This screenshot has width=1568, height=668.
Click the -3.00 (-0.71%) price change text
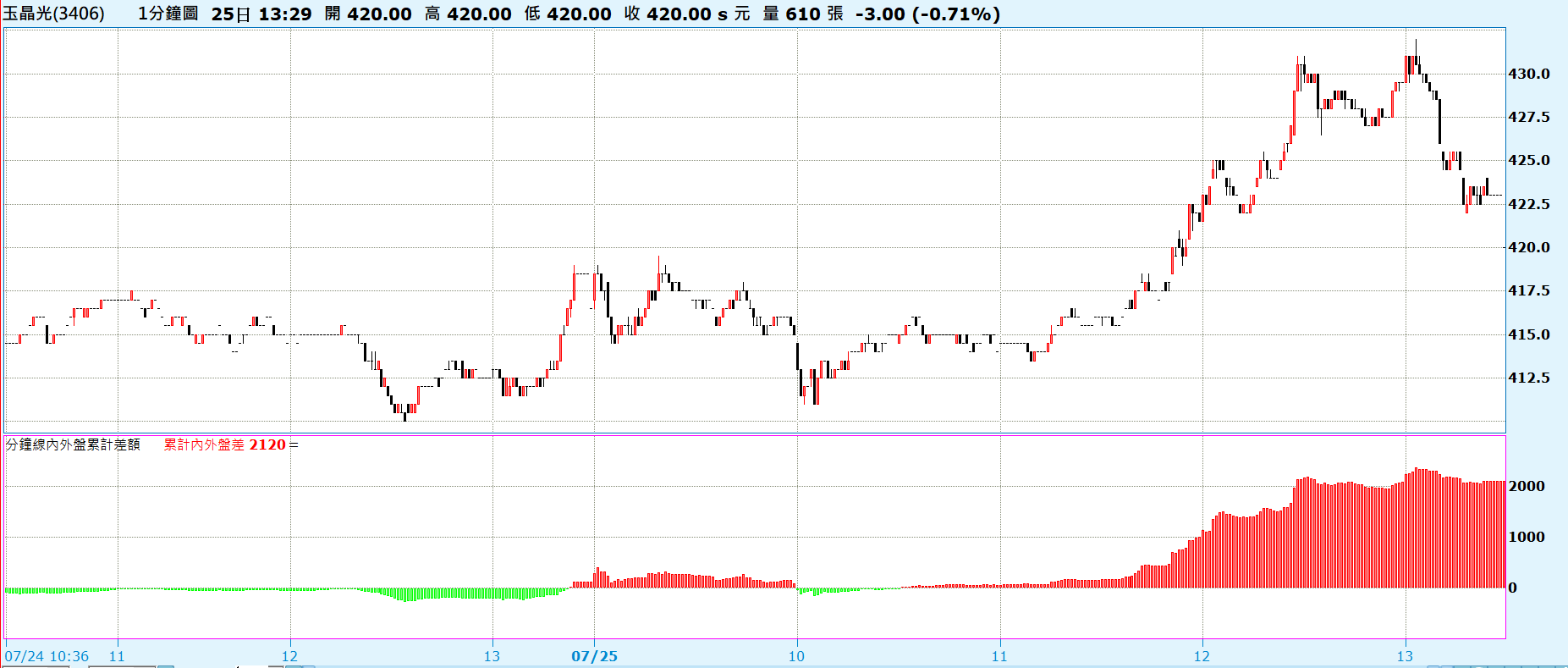coord(927,14)
